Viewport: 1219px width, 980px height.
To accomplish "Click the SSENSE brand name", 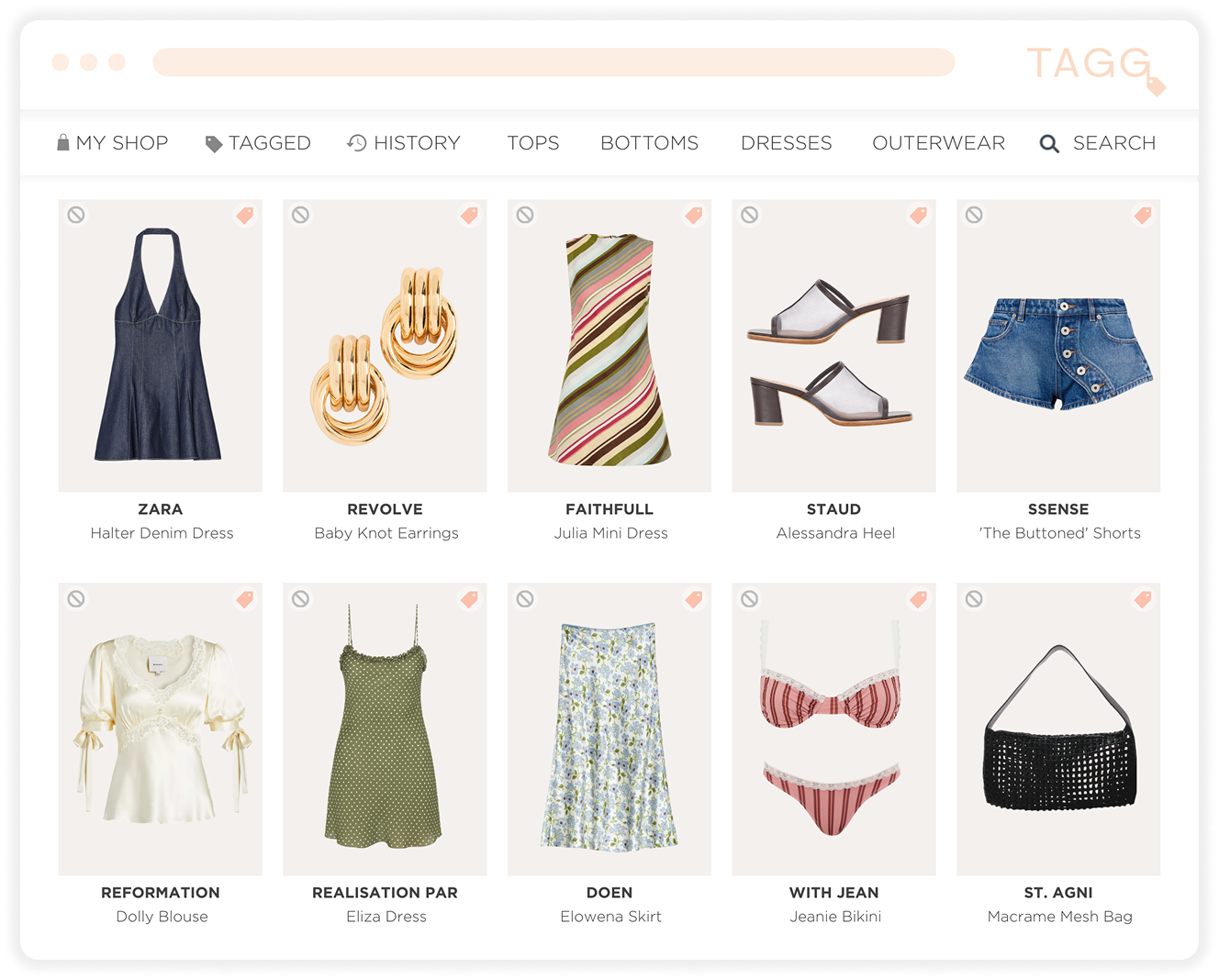I will pyautogui.click(x=1058, y=509).
